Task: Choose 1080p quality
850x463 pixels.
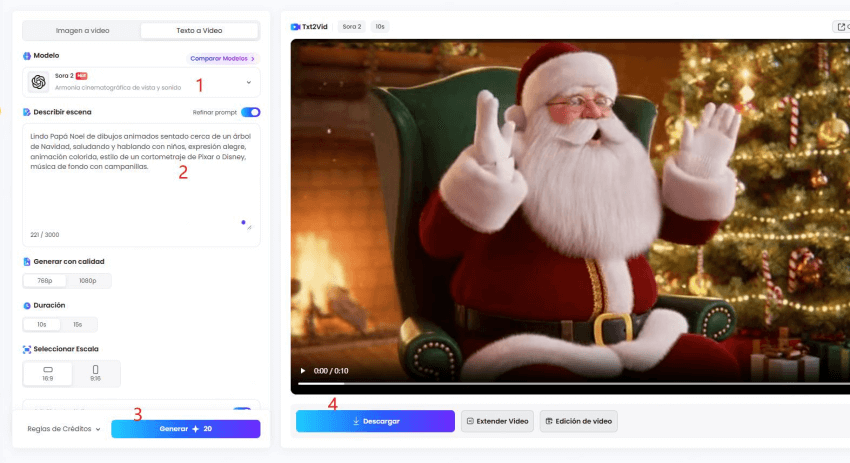Action: click(88, 281)
